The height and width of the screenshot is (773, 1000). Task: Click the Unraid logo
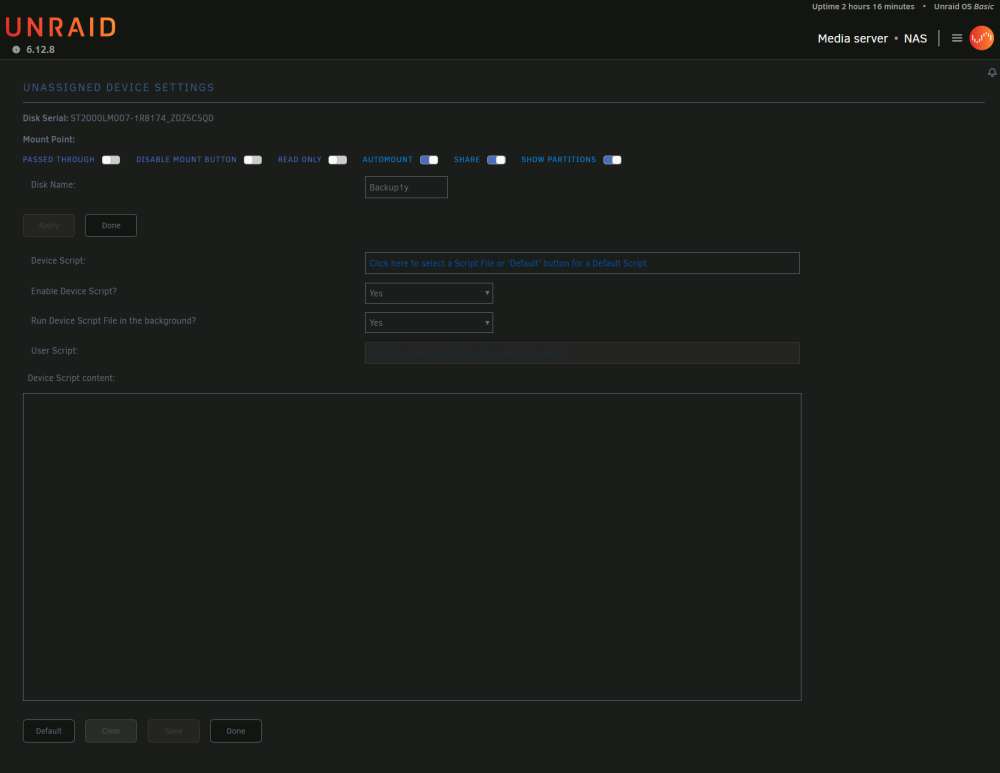click(61, 27)
